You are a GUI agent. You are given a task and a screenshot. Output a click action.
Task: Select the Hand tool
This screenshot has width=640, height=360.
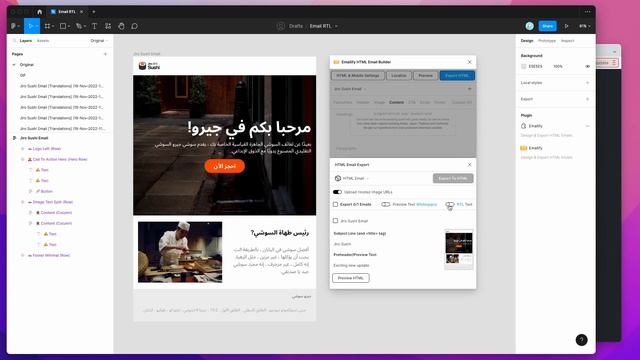click(121, 26)
